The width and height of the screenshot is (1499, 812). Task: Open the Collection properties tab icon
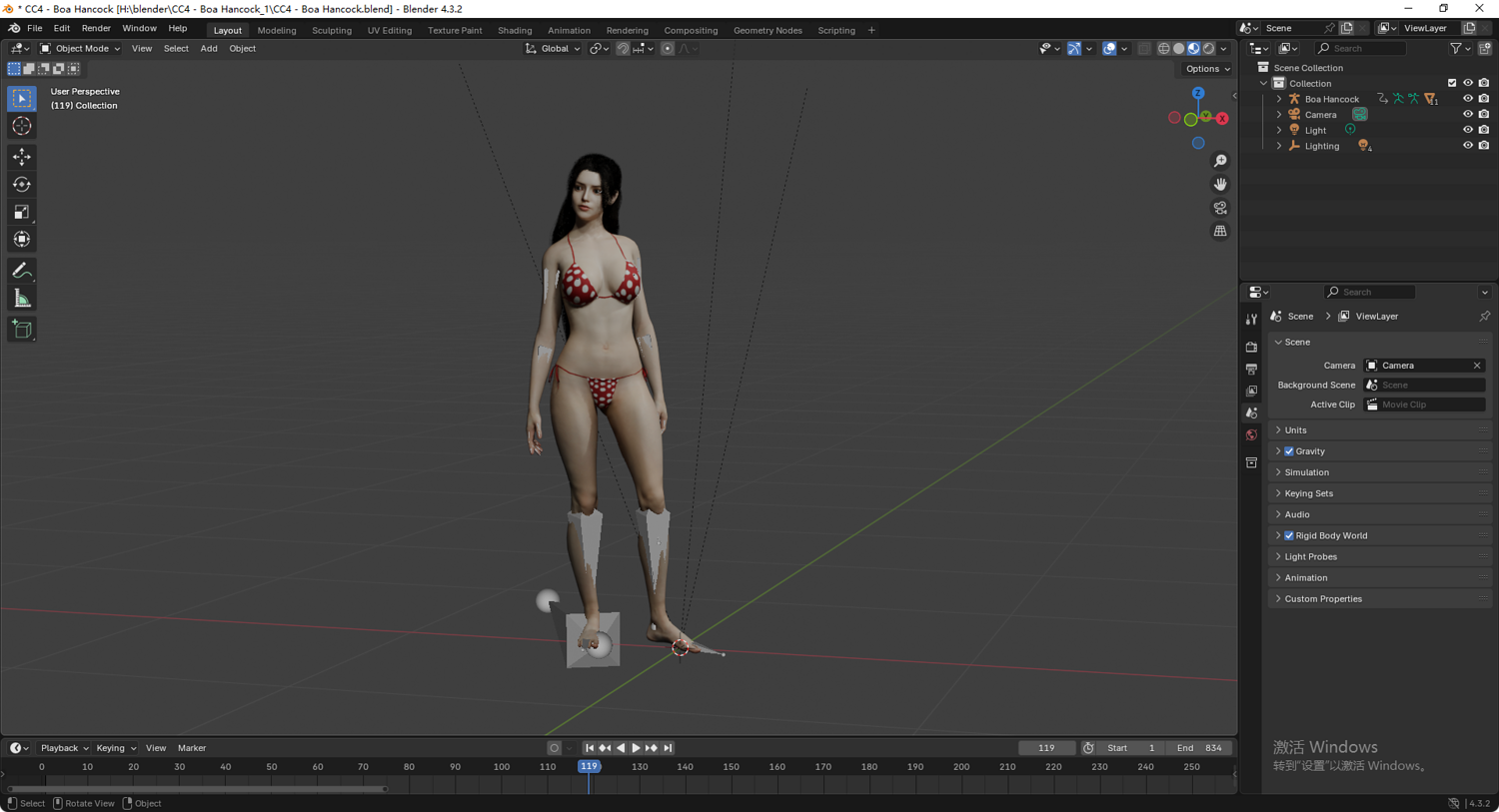[1251, 462]
